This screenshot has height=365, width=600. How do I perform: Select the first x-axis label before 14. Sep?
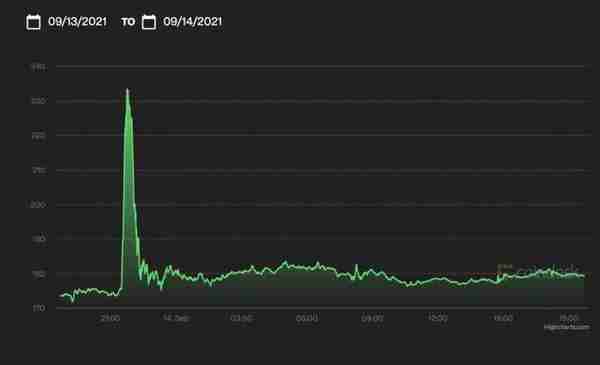pos(111,318)
